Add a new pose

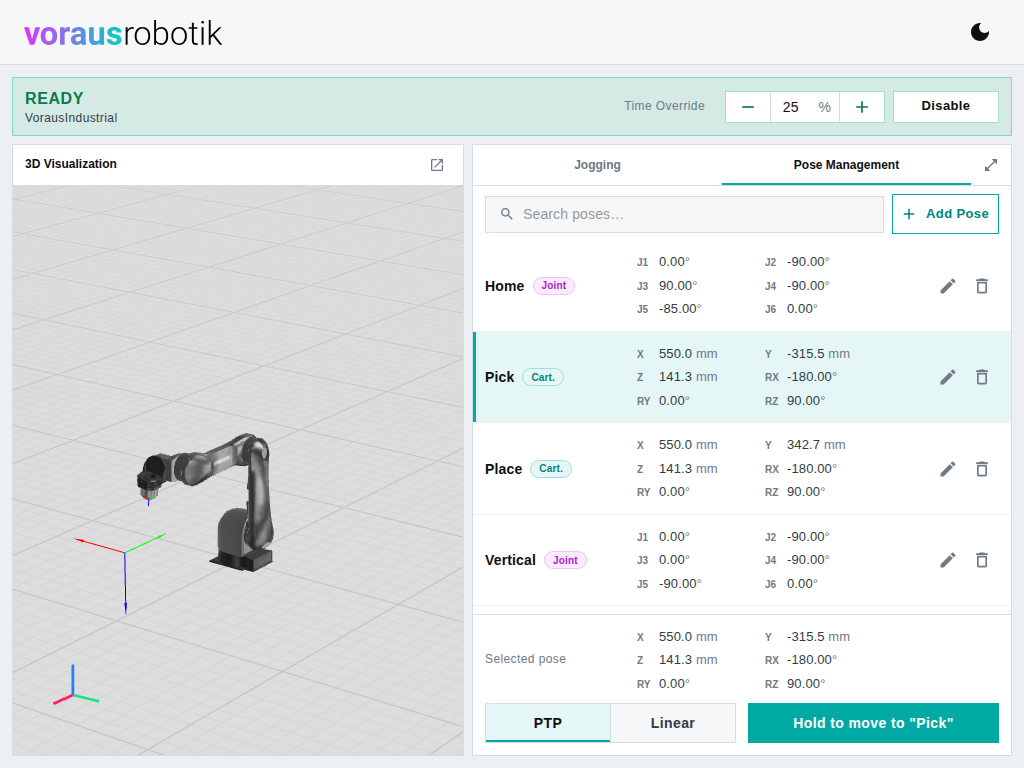coord(945,214)
